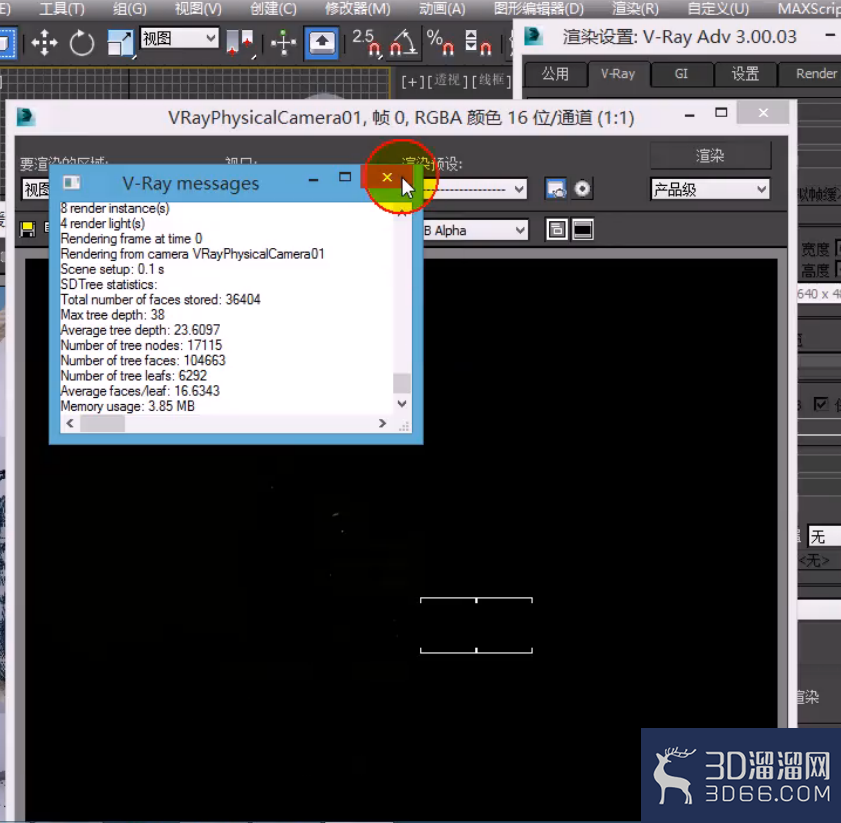The height and width of the screenshot is (823, 841).
Task: Switch to the 设置 tab
Action: pos(745,74)
